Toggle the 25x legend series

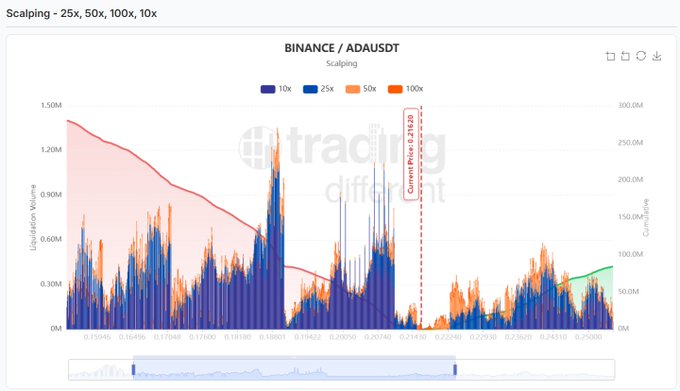click(x=318, y=89)
